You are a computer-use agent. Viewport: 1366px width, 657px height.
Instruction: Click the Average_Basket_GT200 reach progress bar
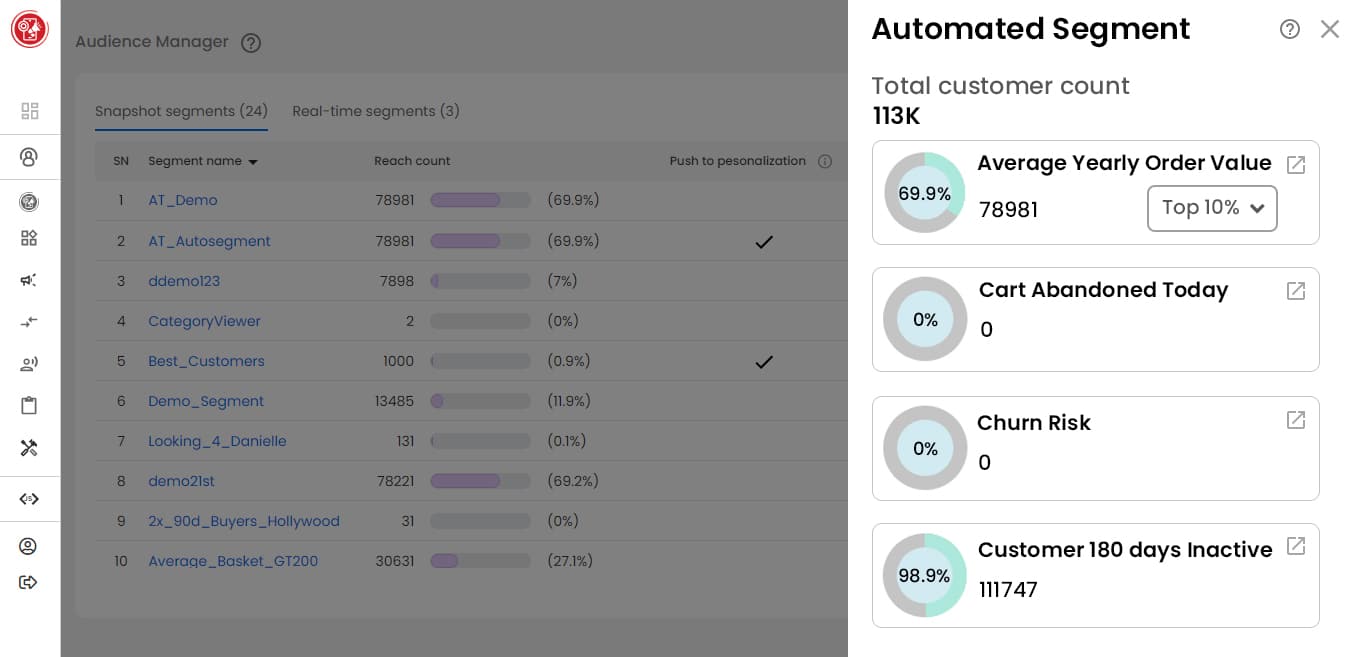(x=480, y=561)
